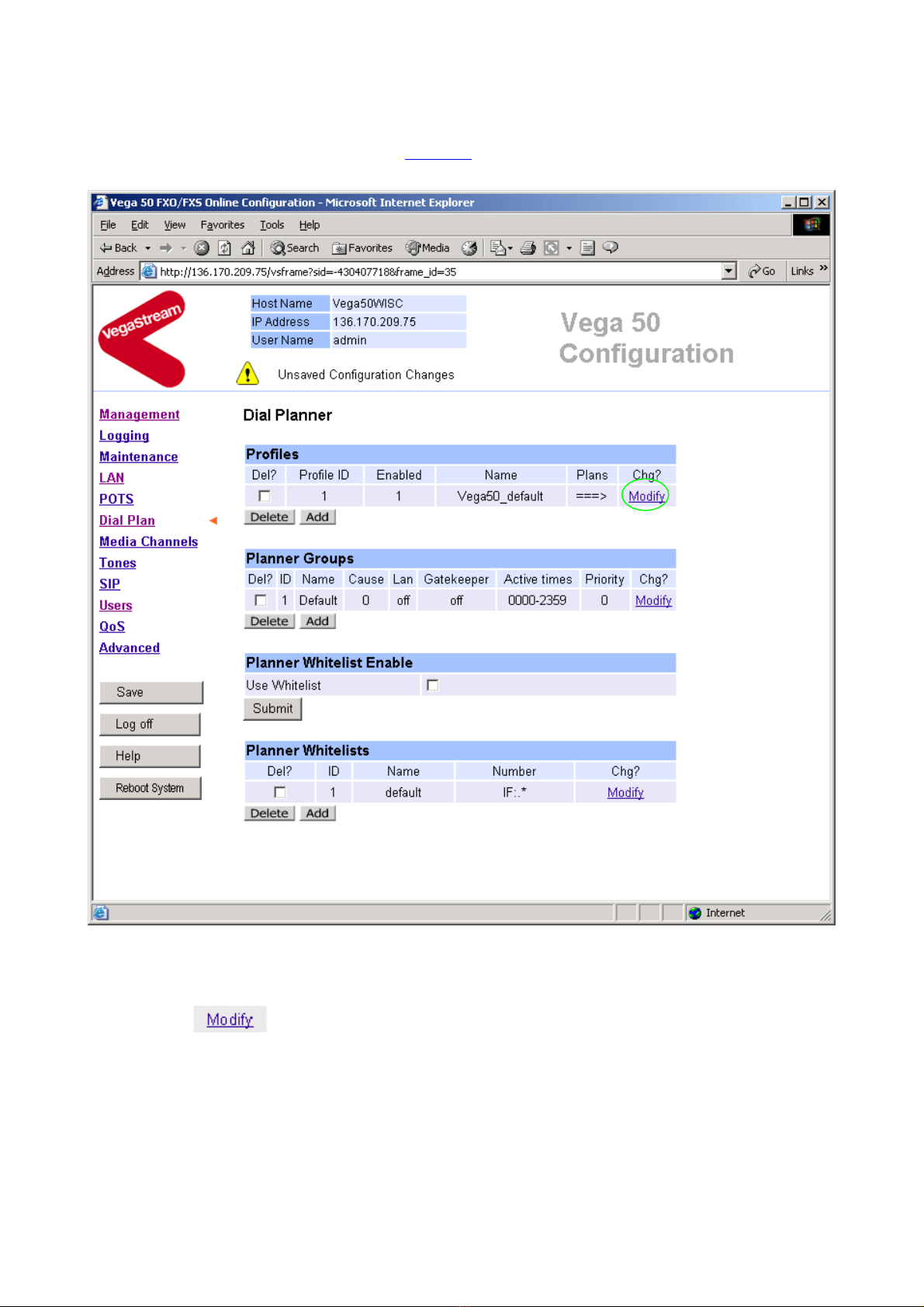Click the Log off button

pyautogui.click(x=150, y=724)
